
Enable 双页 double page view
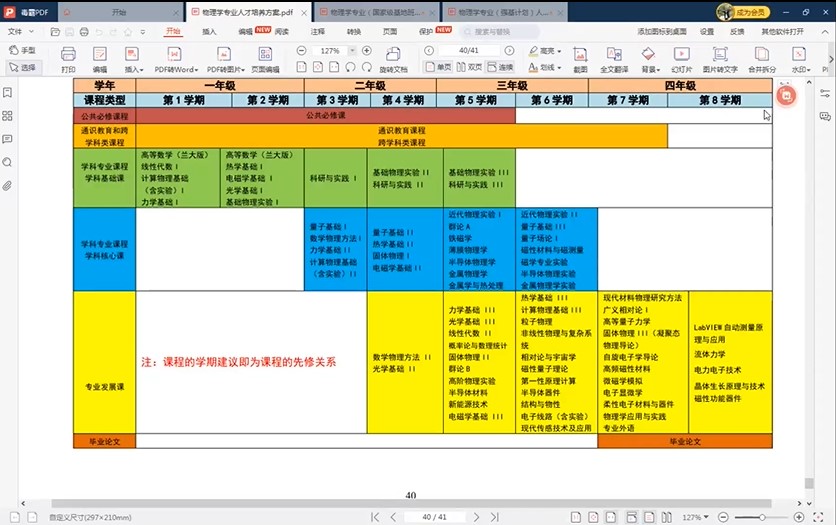468,67
